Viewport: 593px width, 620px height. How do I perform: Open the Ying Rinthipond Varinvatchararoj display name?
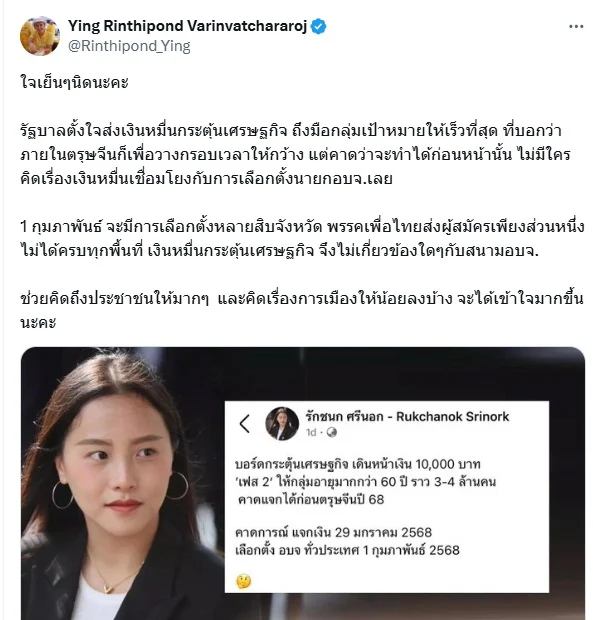point(187,26)
